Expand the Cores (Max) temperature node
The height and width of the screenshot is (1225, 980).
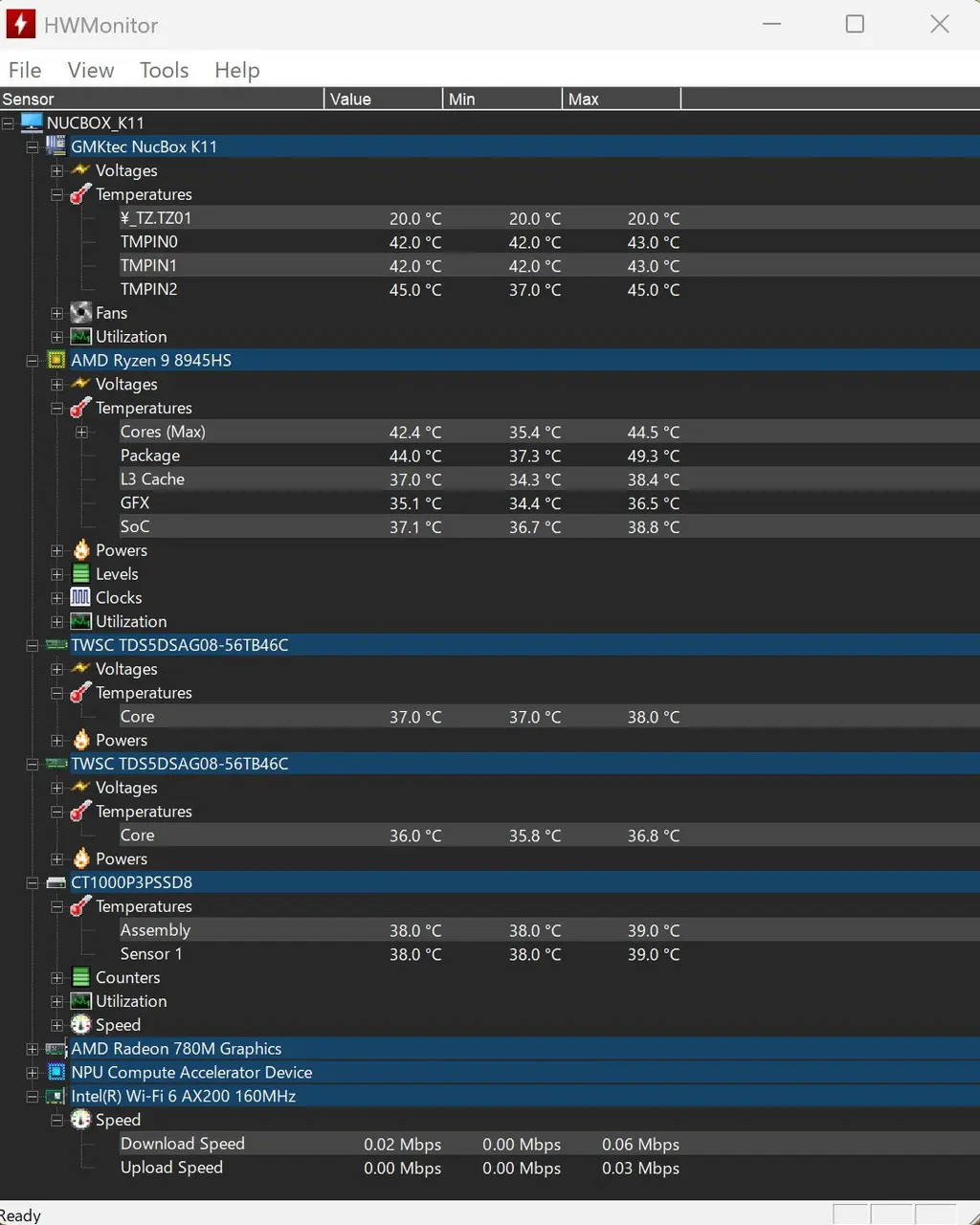(x=81, y=433)
